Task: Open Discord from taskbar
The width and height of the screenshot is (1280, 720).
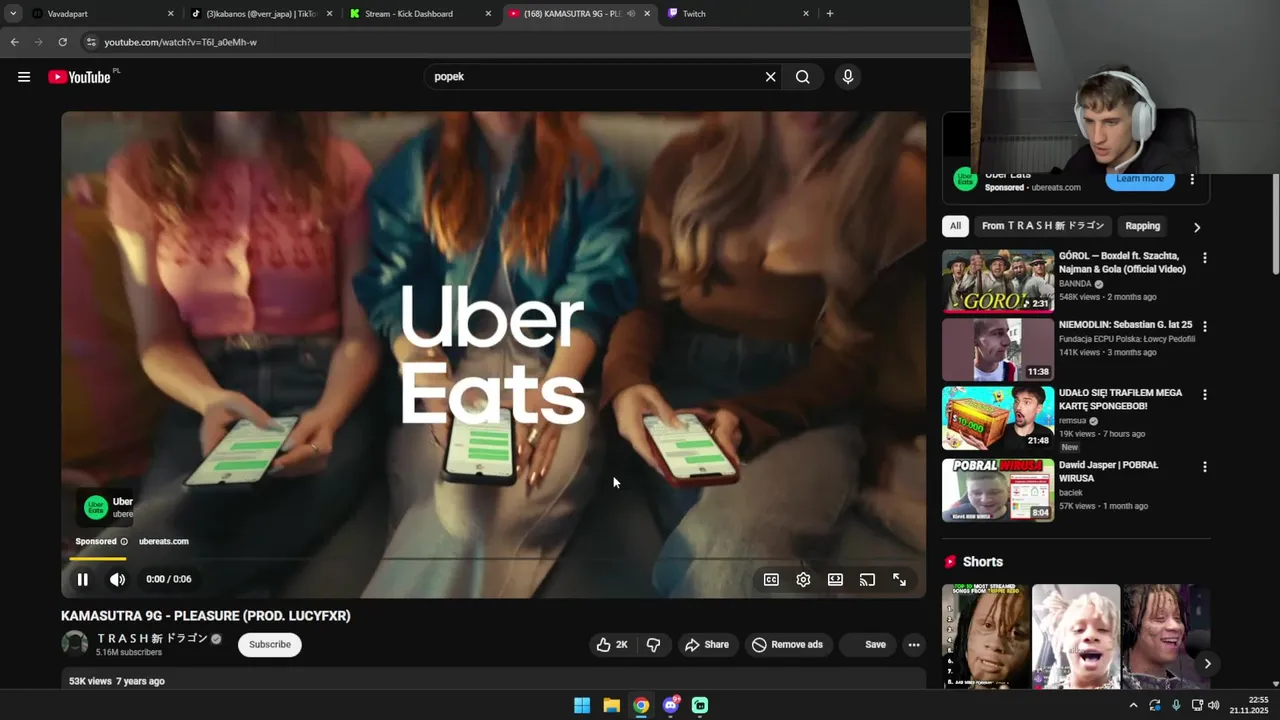Action: [x=671, y=705]
